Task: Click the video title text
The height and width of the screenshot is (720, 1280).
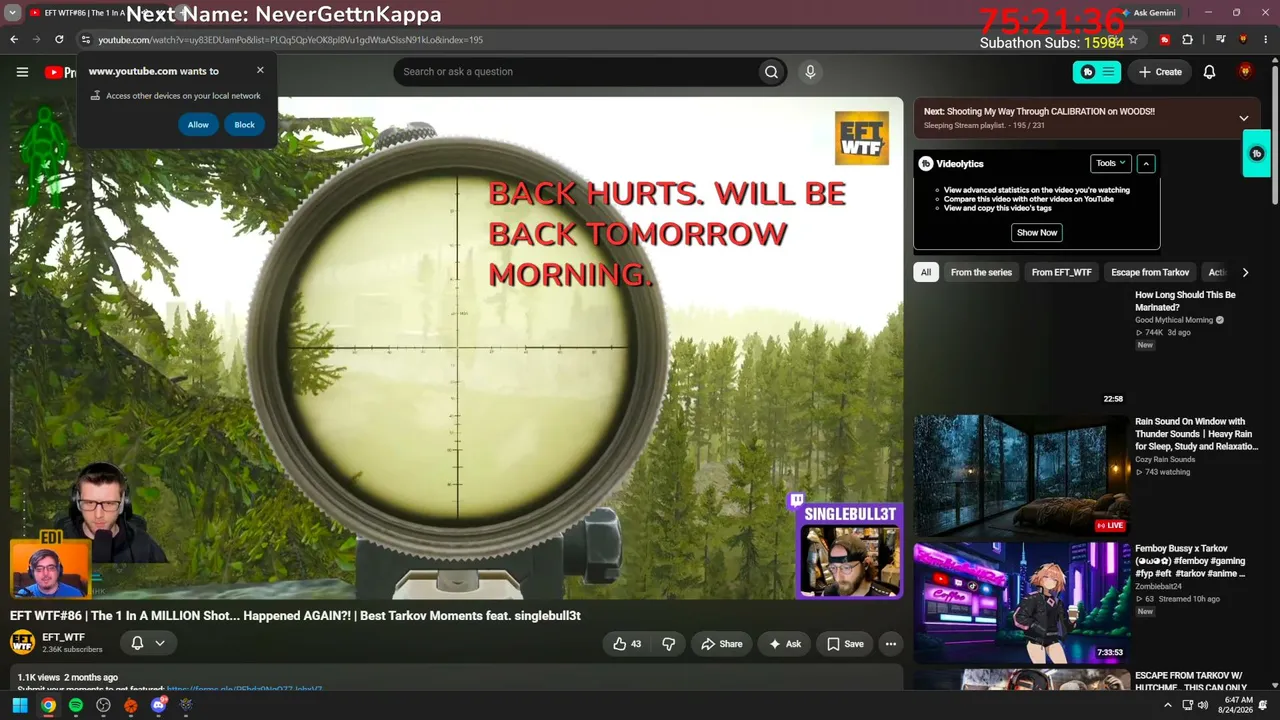Action: 295,616
